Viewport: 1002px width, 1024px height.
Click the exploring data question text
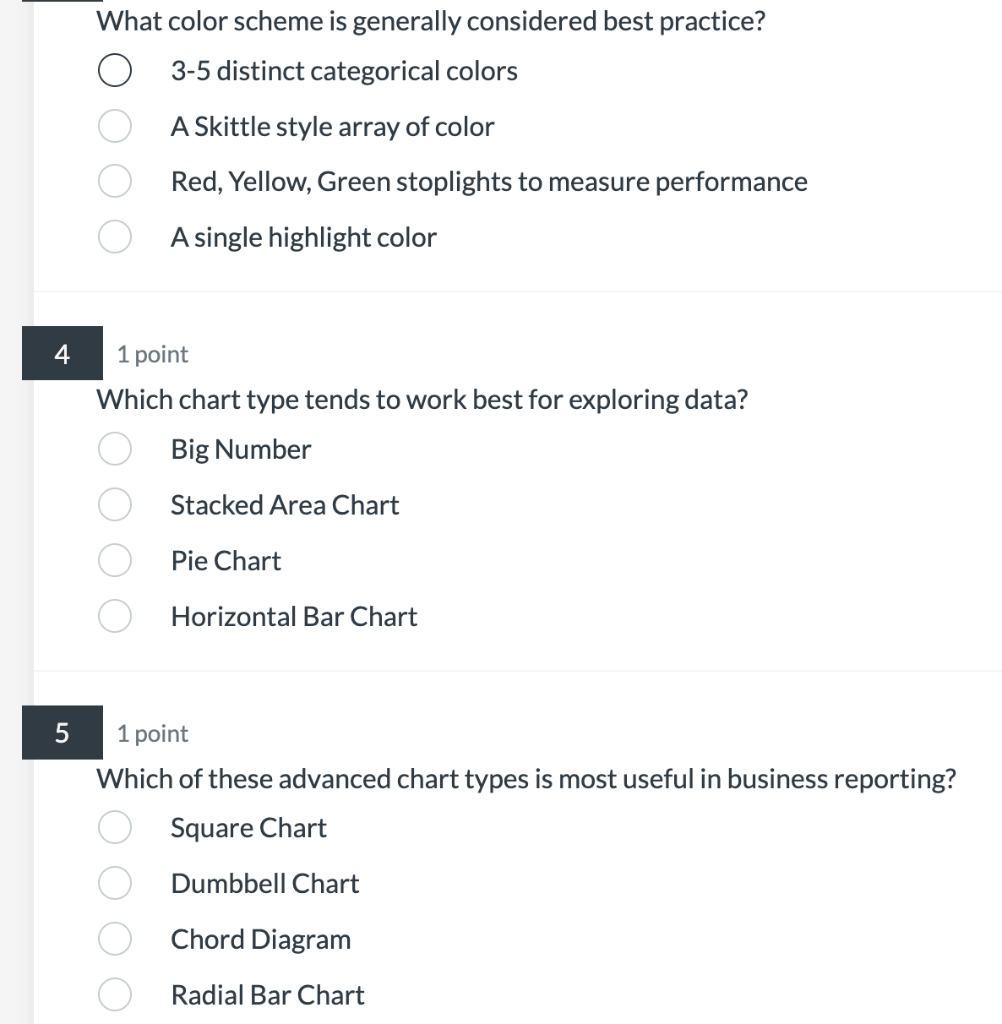(420, 400)
